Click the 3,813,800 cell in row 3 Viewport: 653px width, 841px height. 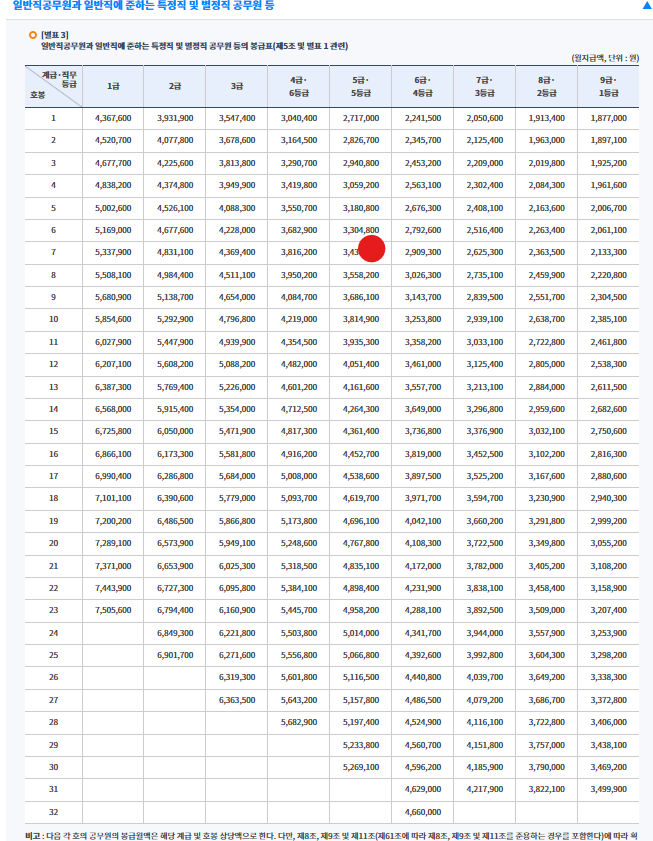tap(237, 163)
